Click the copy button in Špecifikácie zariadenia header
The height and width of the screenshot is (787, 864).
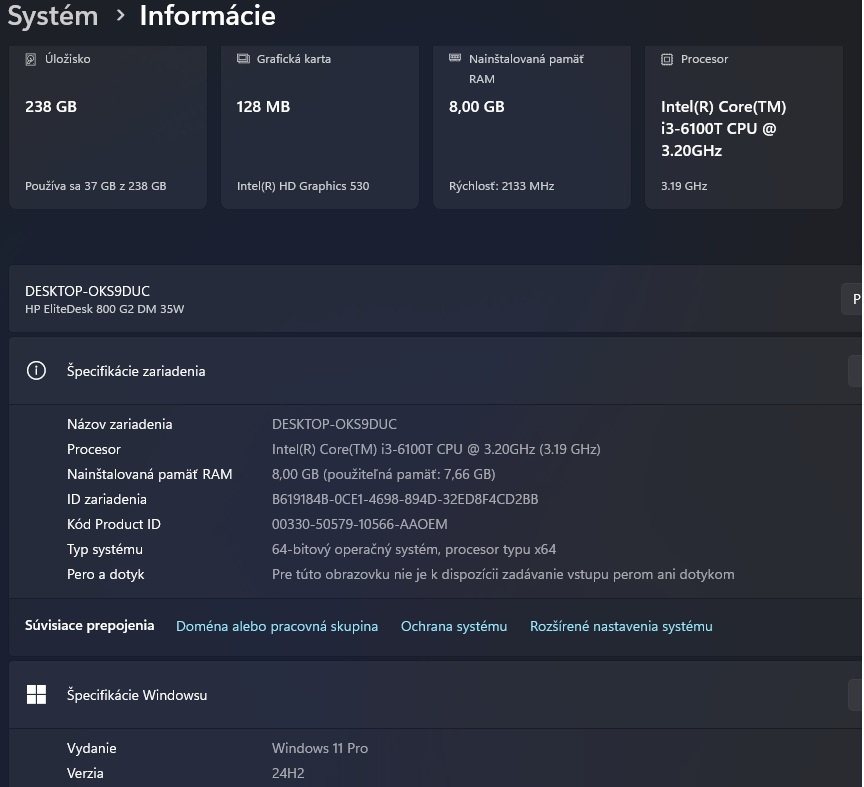(855, 371)
